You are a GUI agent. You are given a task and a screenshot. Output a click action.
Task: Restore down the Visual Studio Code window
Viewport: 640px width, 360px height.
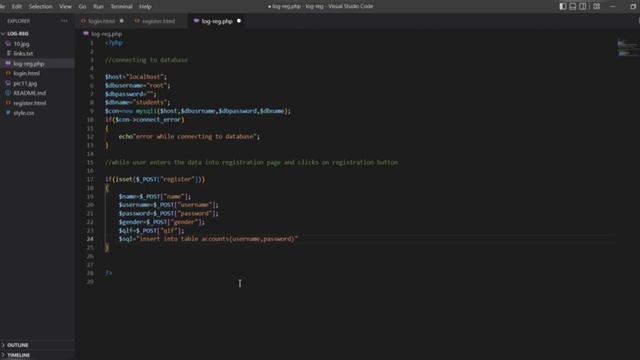[x=633, y=6]
